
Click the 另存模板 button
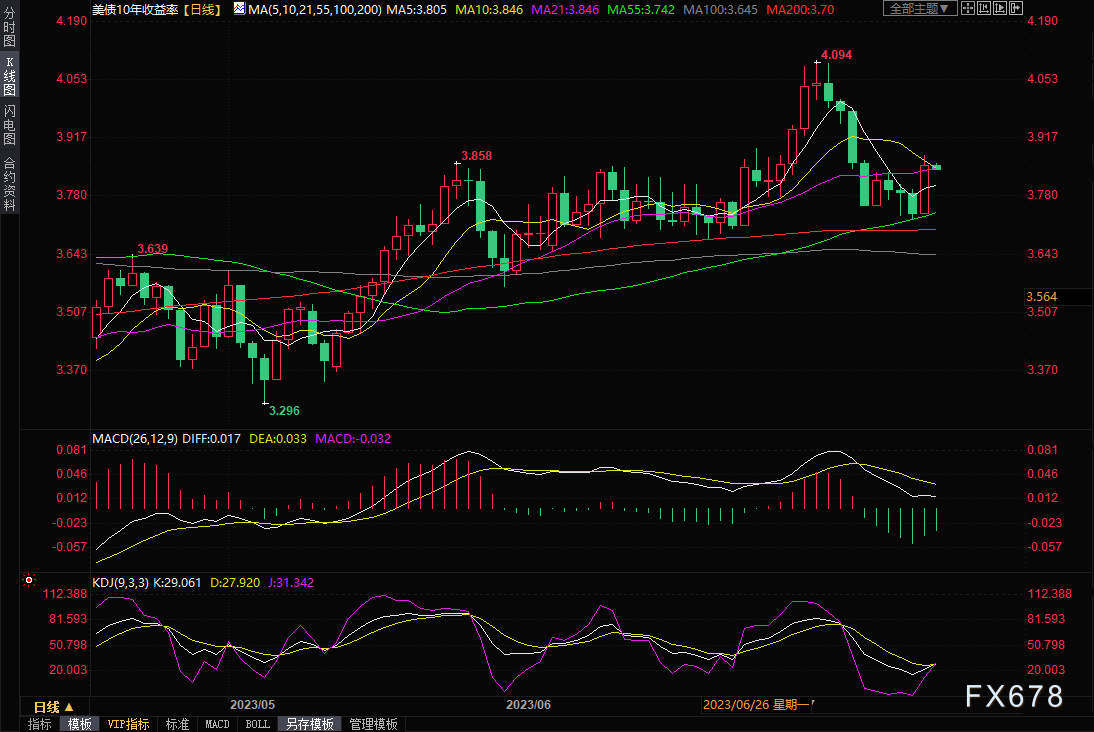click(x=308, y=724)
